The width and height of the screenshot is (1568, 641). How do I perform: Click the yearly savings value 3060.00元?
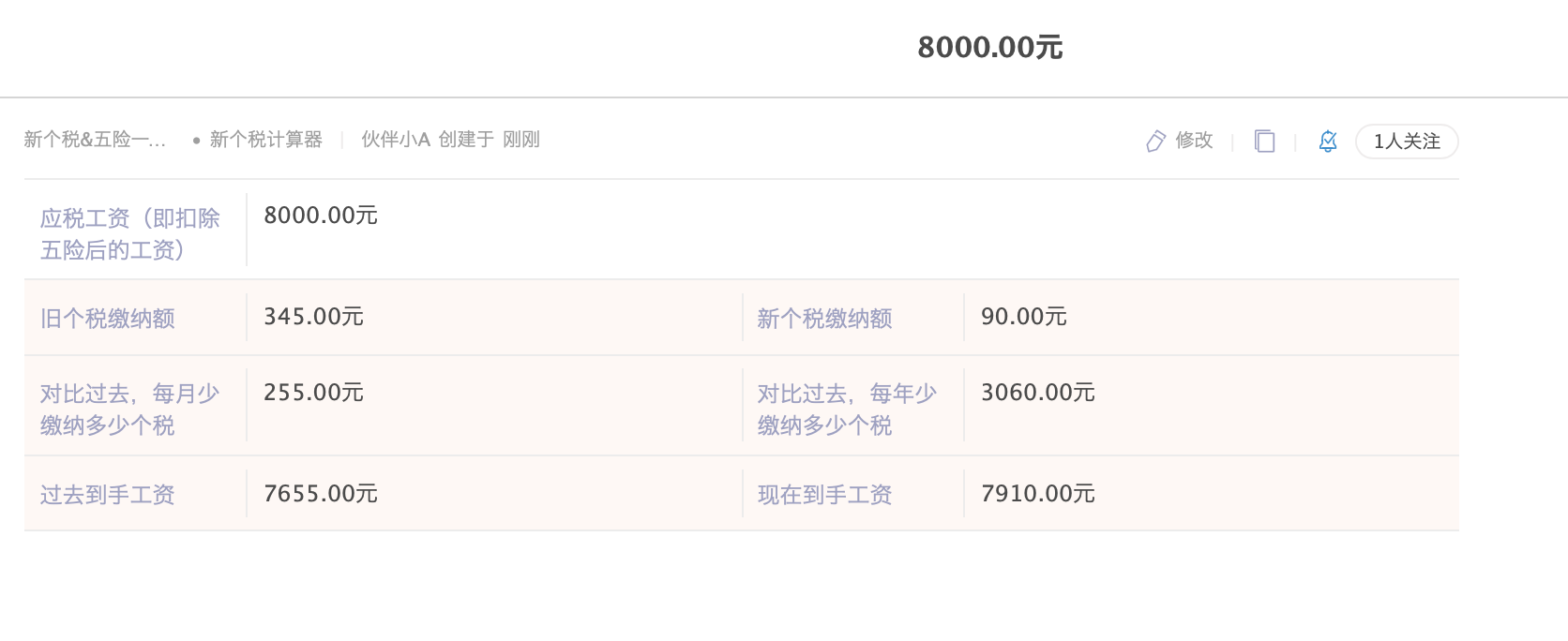tap(1038, 393)
